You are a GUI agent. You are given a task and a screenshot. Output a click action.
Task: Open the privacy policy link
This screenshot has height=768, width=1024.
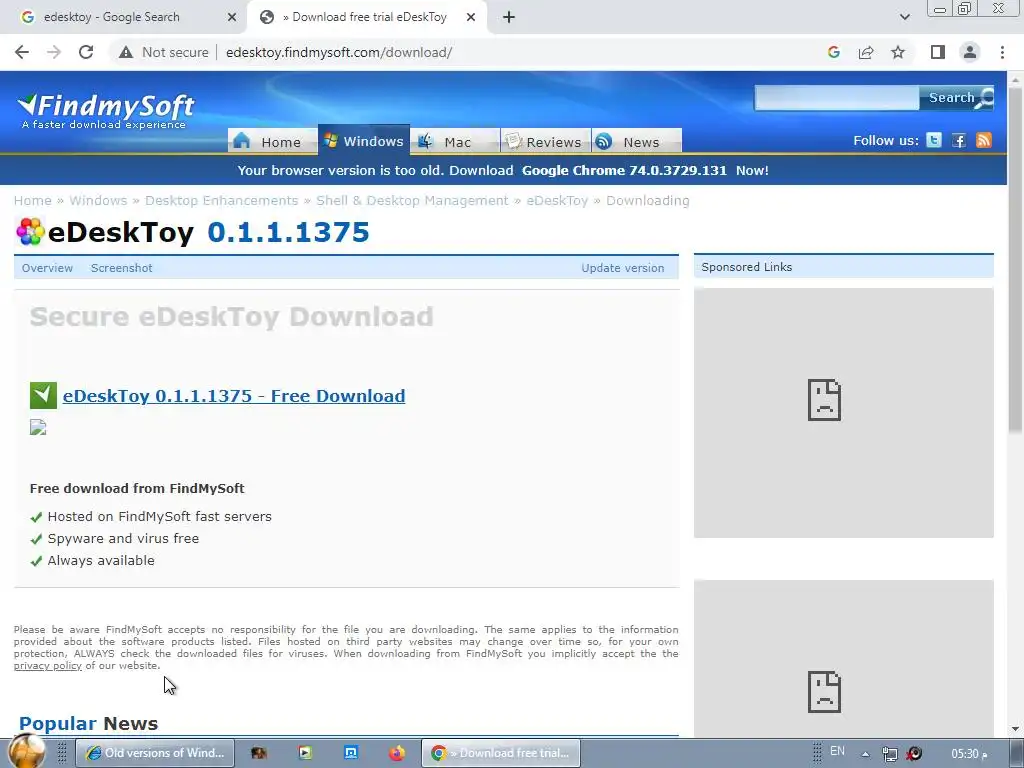(48, 665)
